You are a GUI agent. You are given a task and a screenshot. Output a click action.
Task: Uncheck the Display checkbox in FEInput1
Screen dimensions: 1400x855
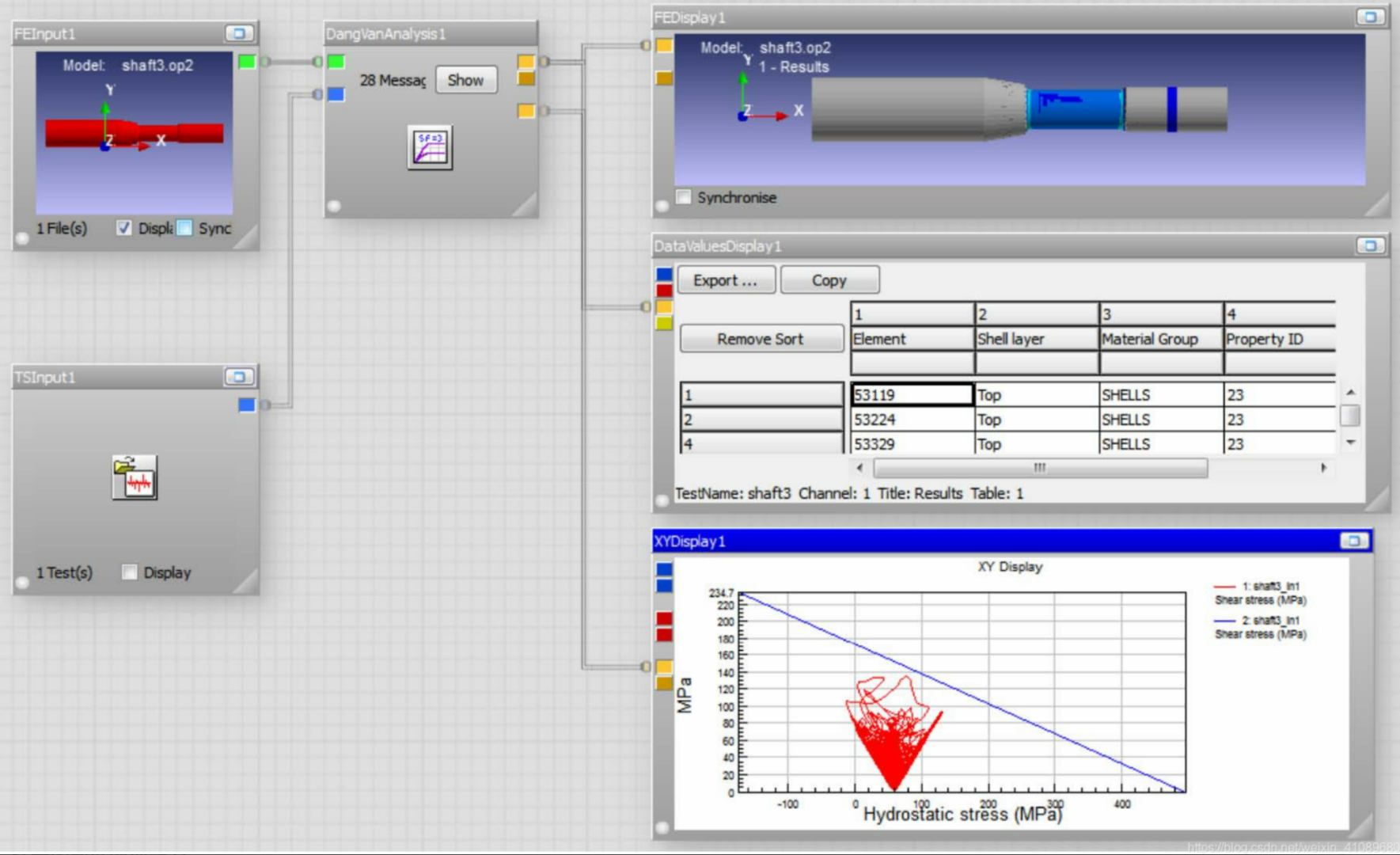124,228
